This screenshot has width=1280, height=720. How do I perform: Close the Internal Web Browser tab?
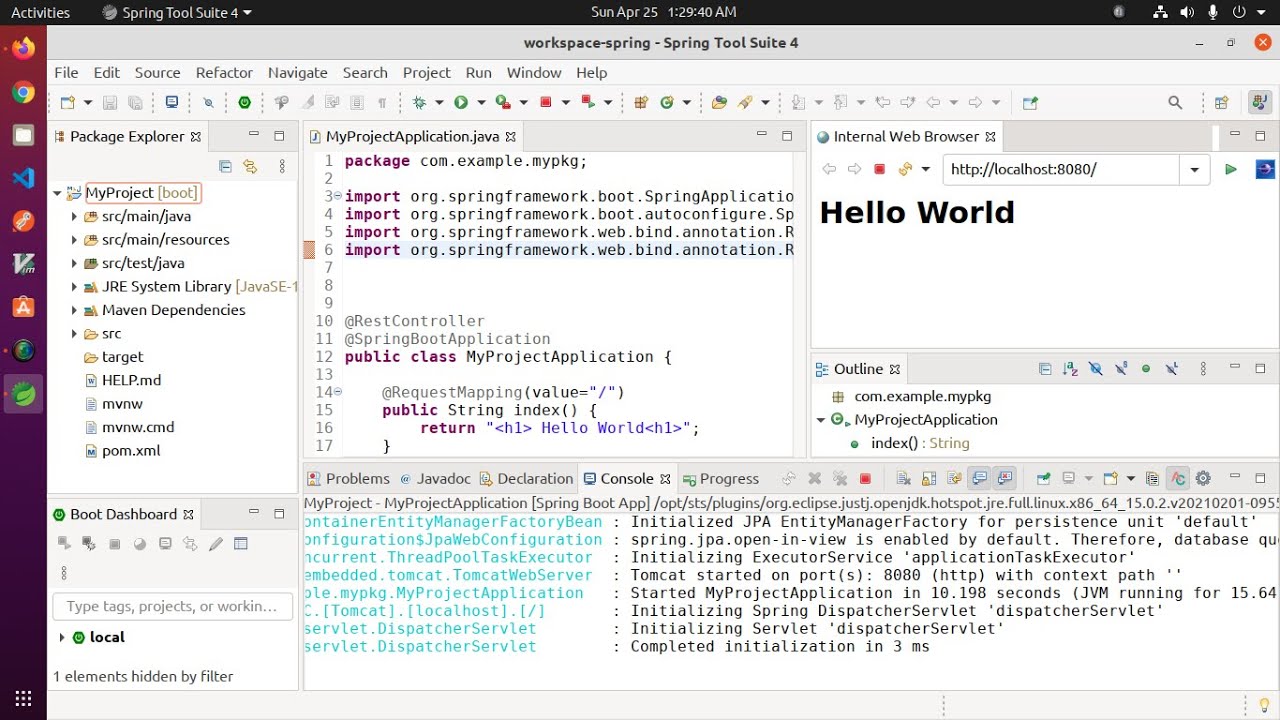pos(990,136)
